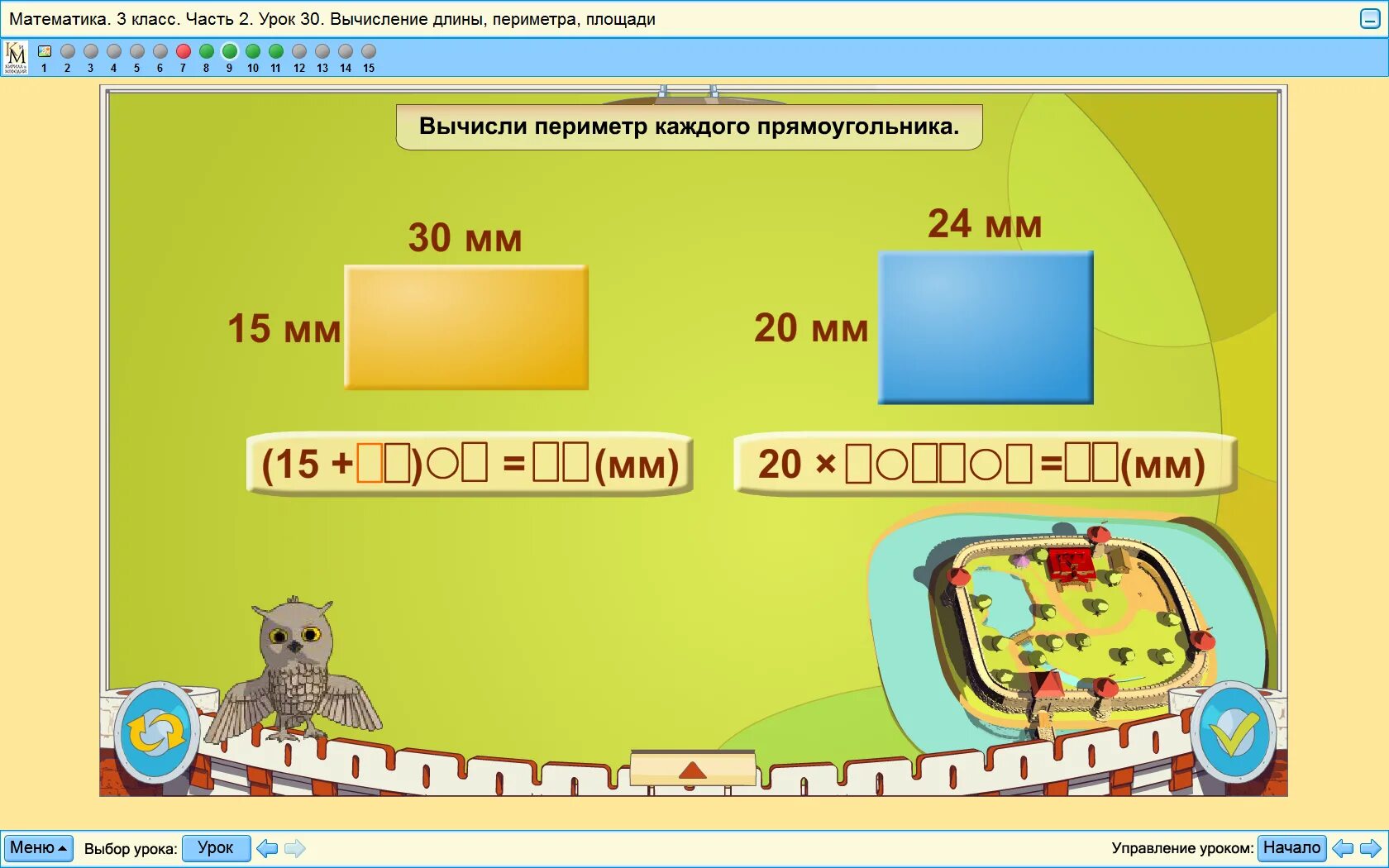Screen dimensions: 1389x868
Task: Jump to slide 12 dot
Action: 299,51
